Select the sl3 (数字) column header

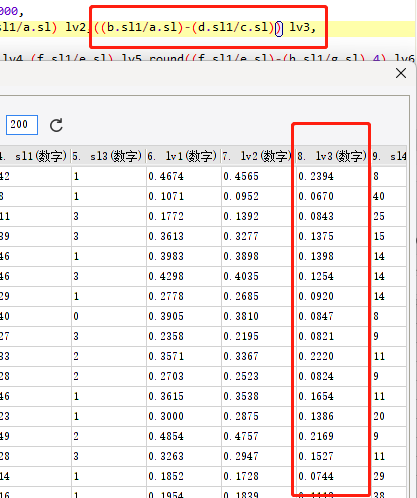click(x=108, y=156)
